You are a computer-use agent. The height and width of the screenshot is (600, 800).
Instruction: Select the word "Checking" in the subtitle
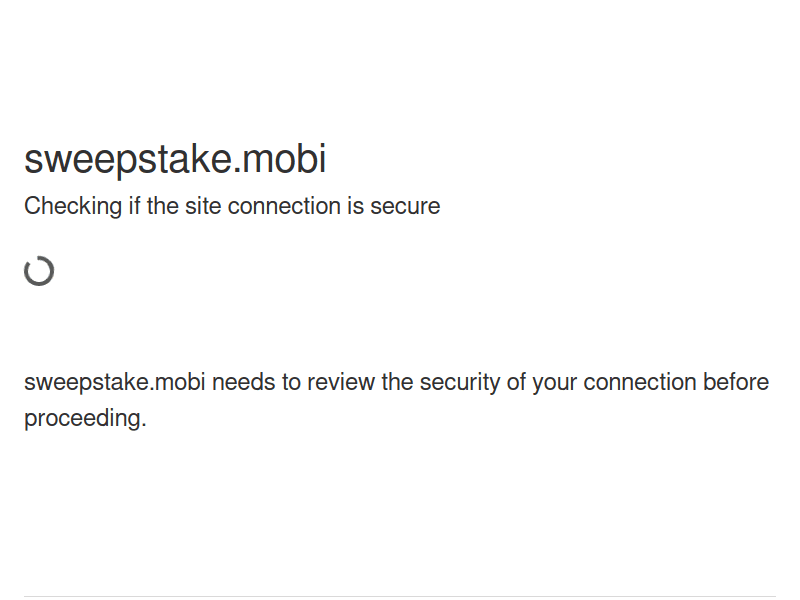[x=71, y=207]
